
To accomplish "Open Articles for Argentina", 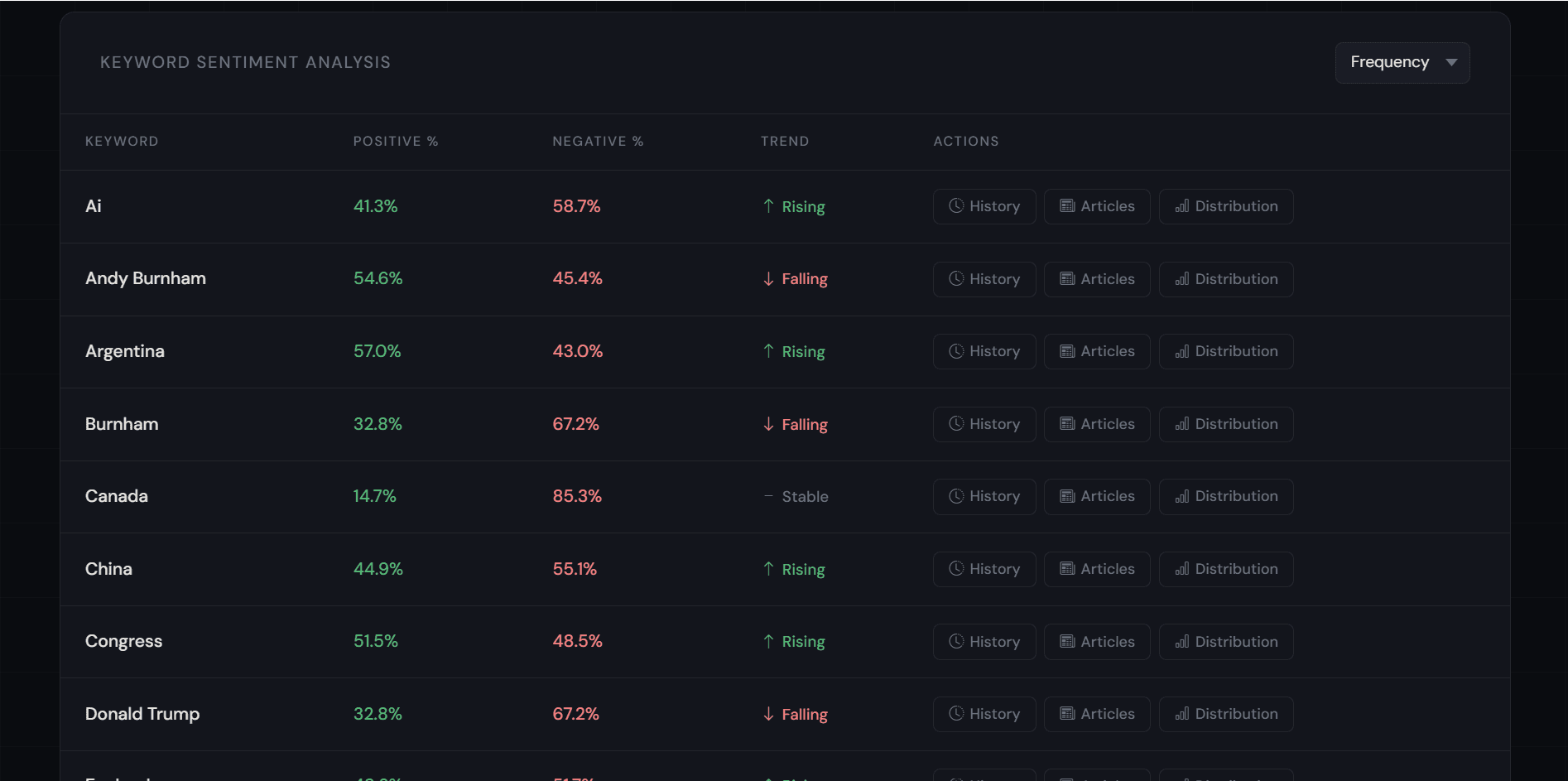I will coord(1097,351).
